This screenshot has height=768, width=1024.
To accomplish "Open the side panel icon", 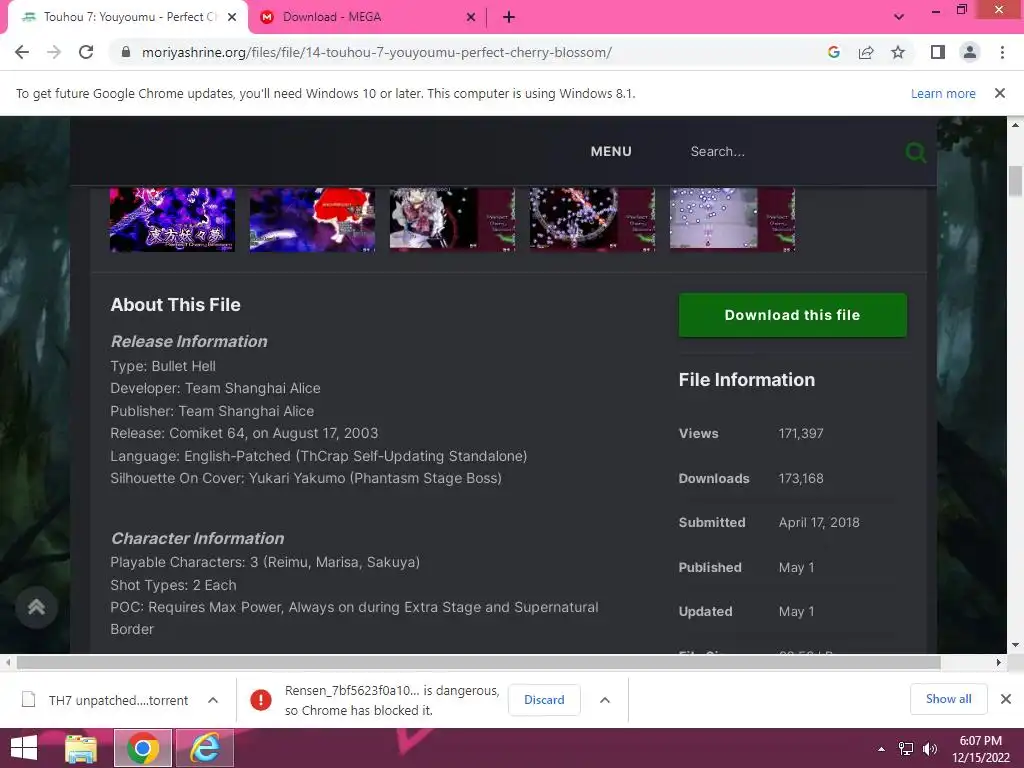I will [x=938, y=52].
